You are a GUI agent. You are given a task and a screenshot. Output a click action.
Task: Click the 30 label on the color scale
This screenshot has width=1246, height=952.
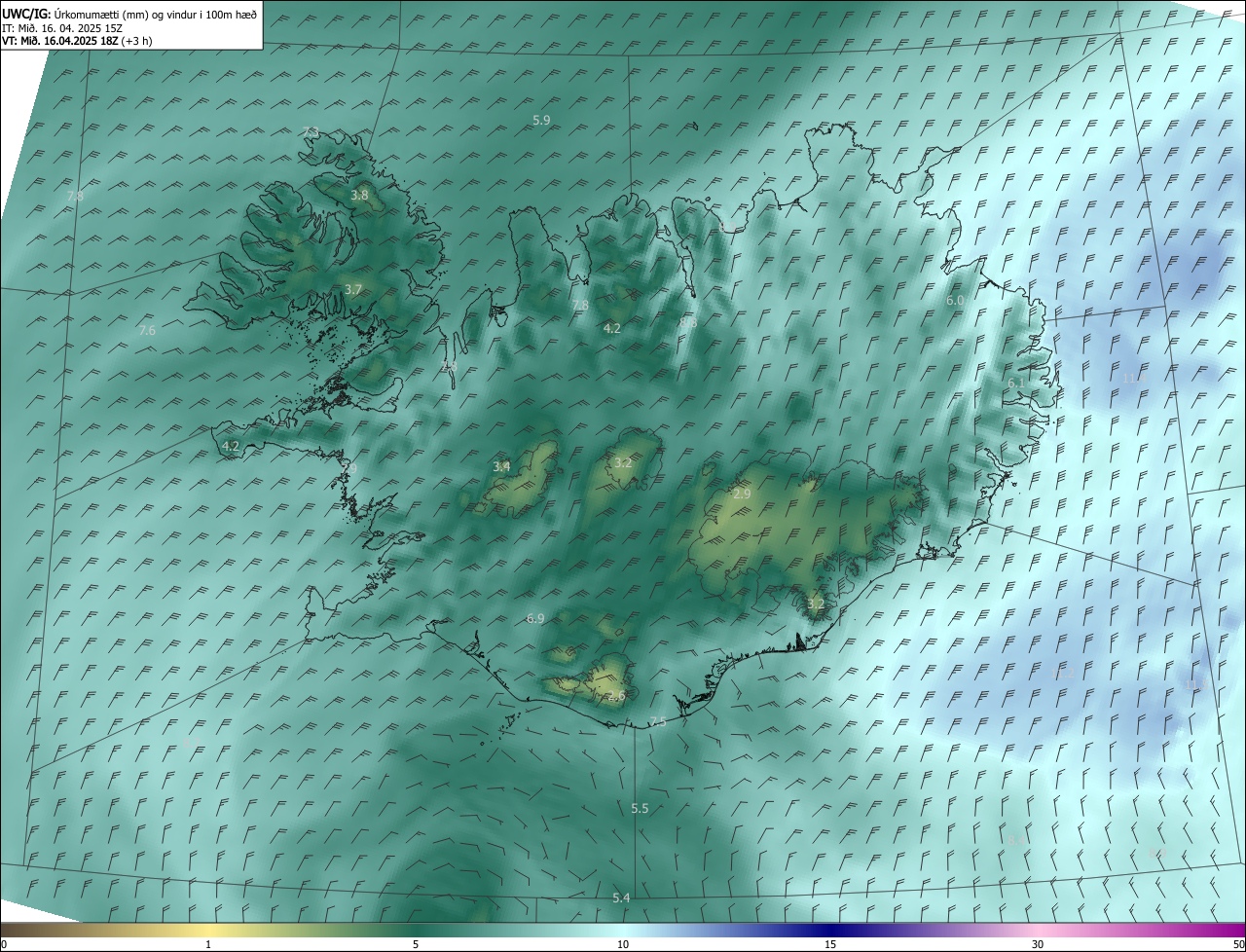[x=1038, y=945]
